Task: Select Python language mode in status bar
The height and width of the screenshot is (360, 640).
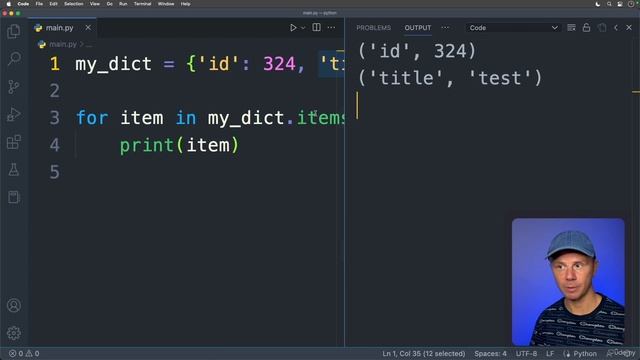Action: (584, 353)
